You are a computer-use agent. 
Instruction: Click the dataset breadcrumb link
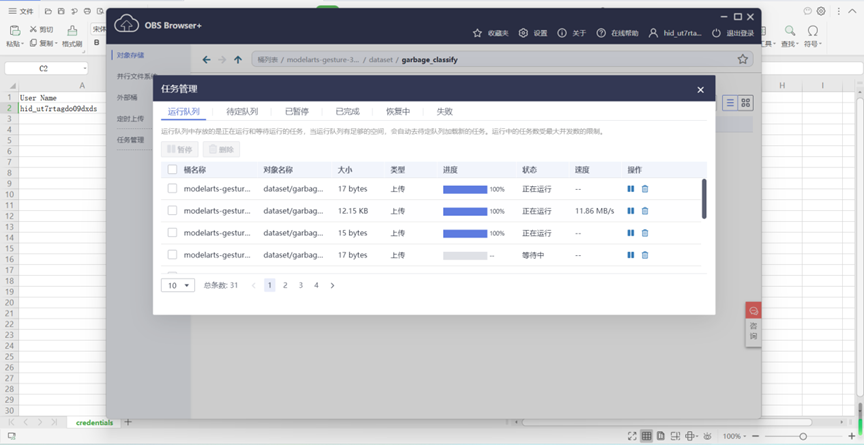[x=381, y=59]
